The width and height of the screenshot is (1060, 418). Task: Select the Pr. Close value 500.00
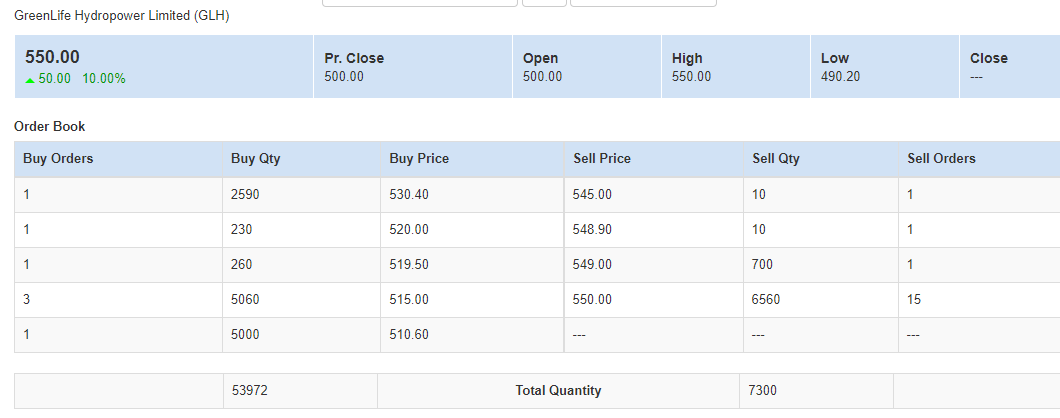click(343, 76)
